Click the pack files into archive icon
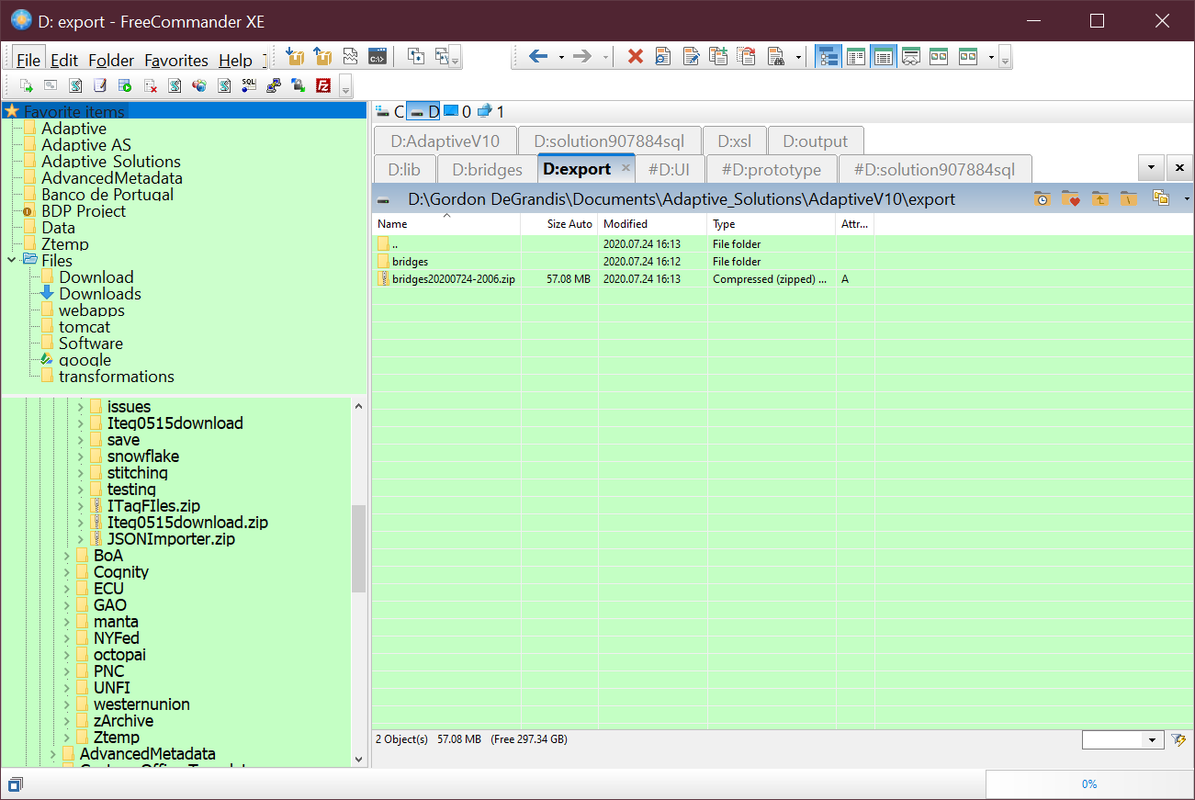The width and height of the screenshot is (1195, 800). (x=294, y=56)
